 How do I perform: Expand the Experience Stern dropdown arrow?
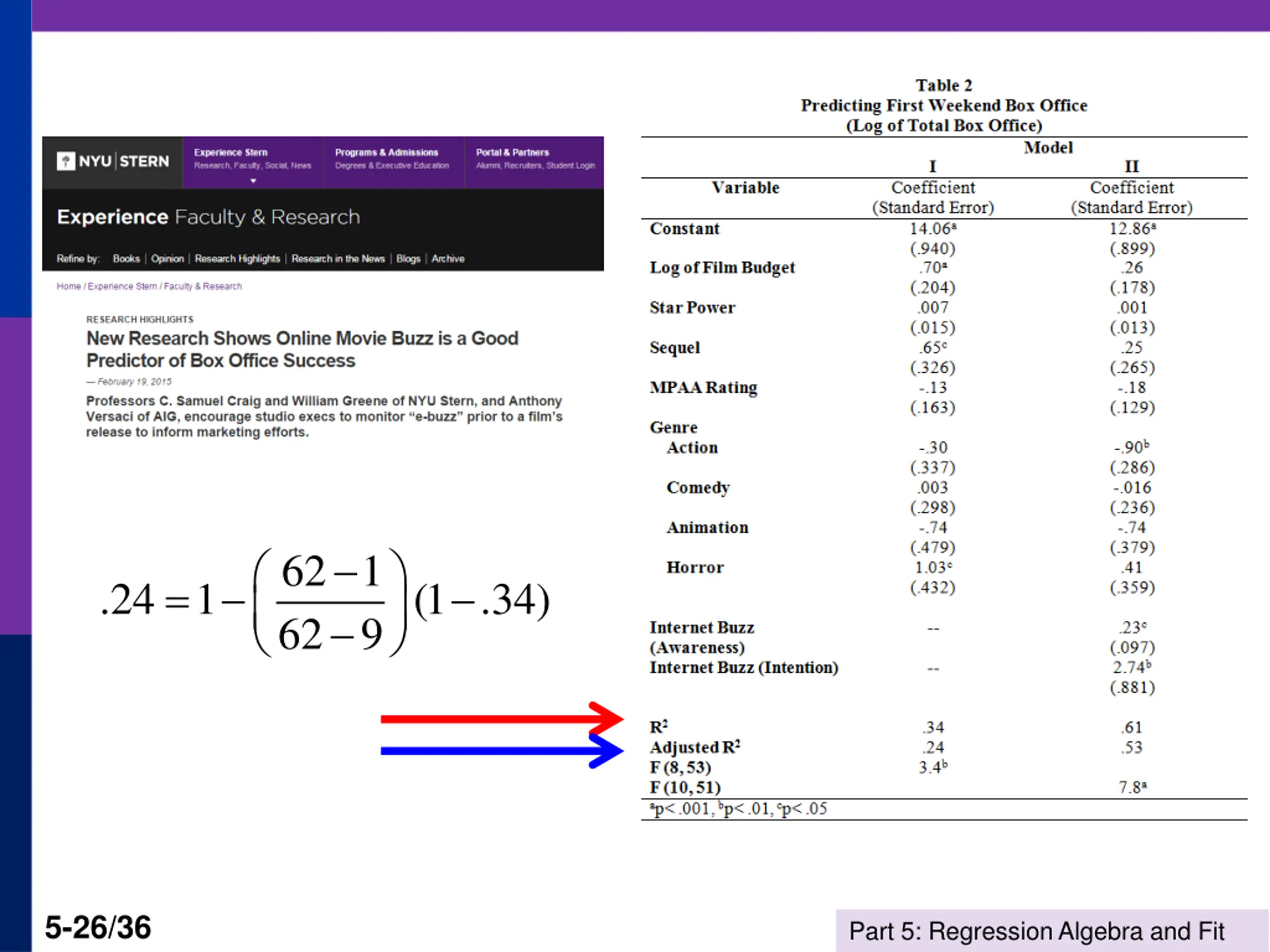point(253,181)
